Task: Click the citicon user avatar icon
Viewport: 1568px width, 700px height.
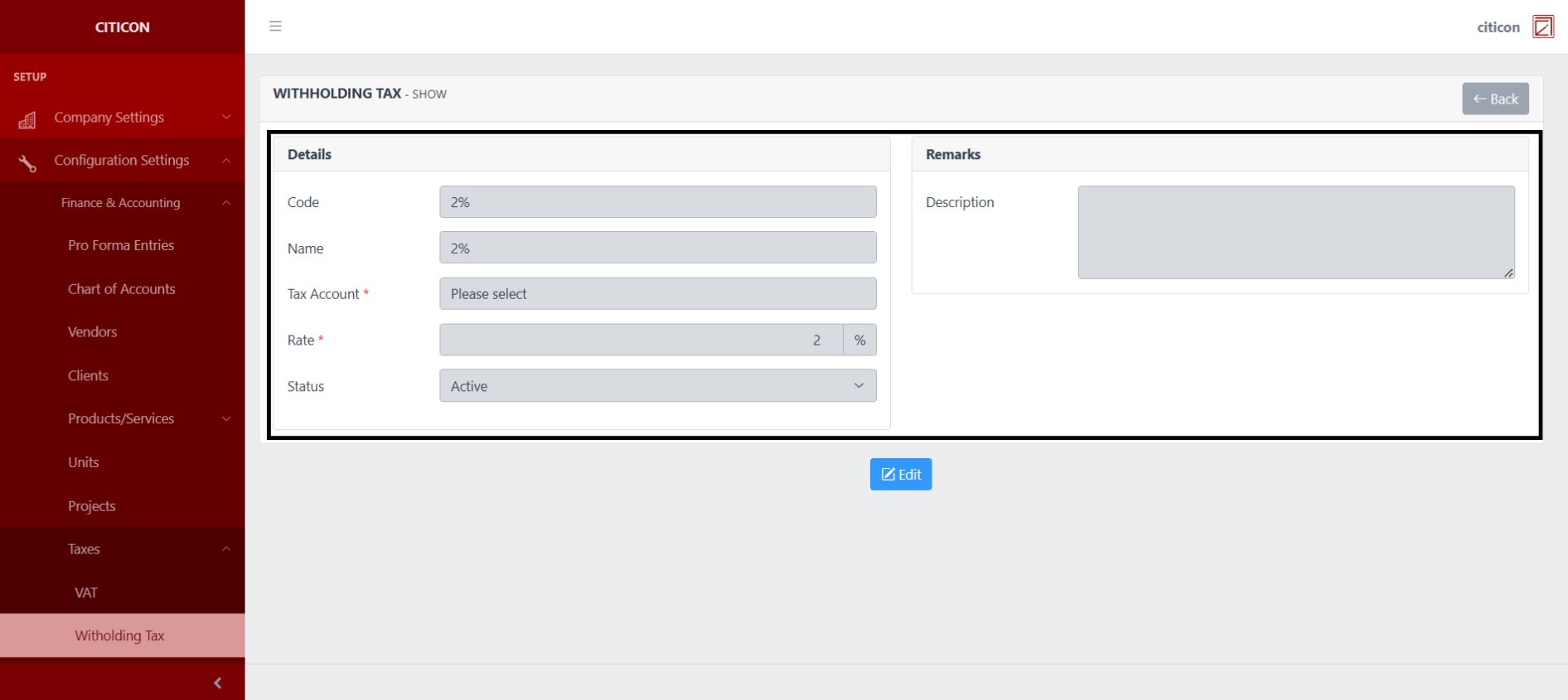Action: (1542, 27)
